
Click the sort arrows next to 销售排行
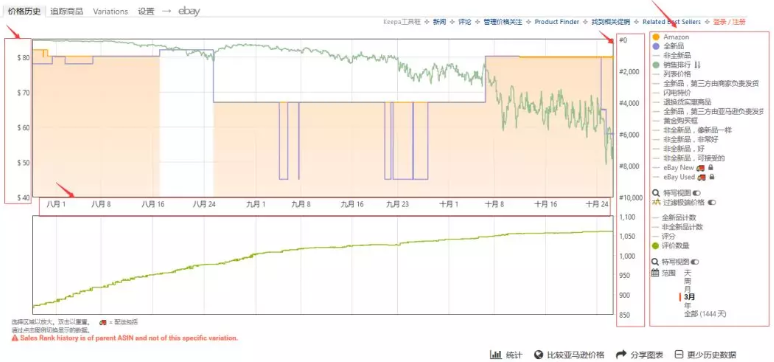(697, 65)
